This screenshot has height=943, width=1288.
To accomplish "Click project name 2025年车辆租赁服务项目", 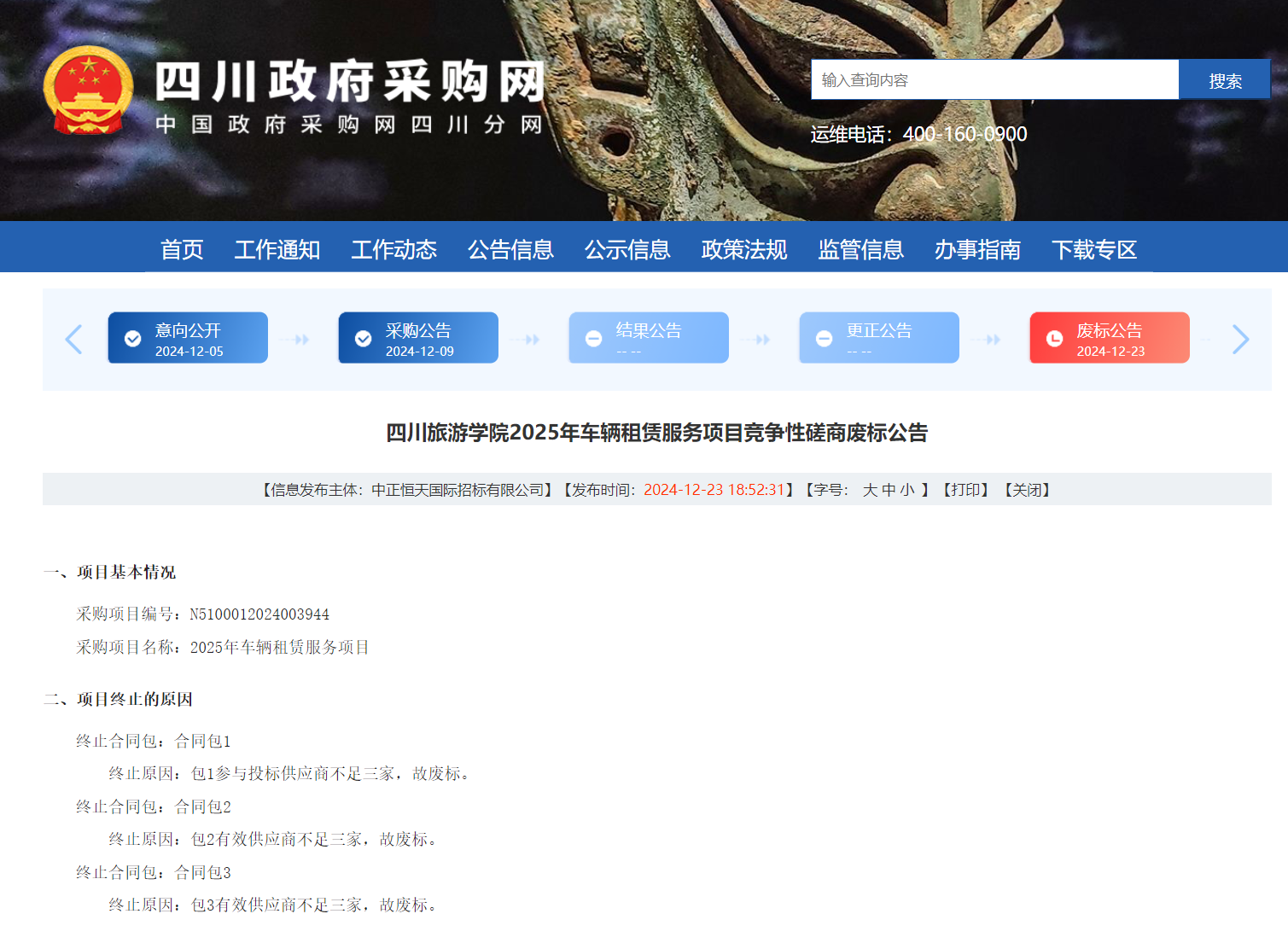I will click(280, 648).
